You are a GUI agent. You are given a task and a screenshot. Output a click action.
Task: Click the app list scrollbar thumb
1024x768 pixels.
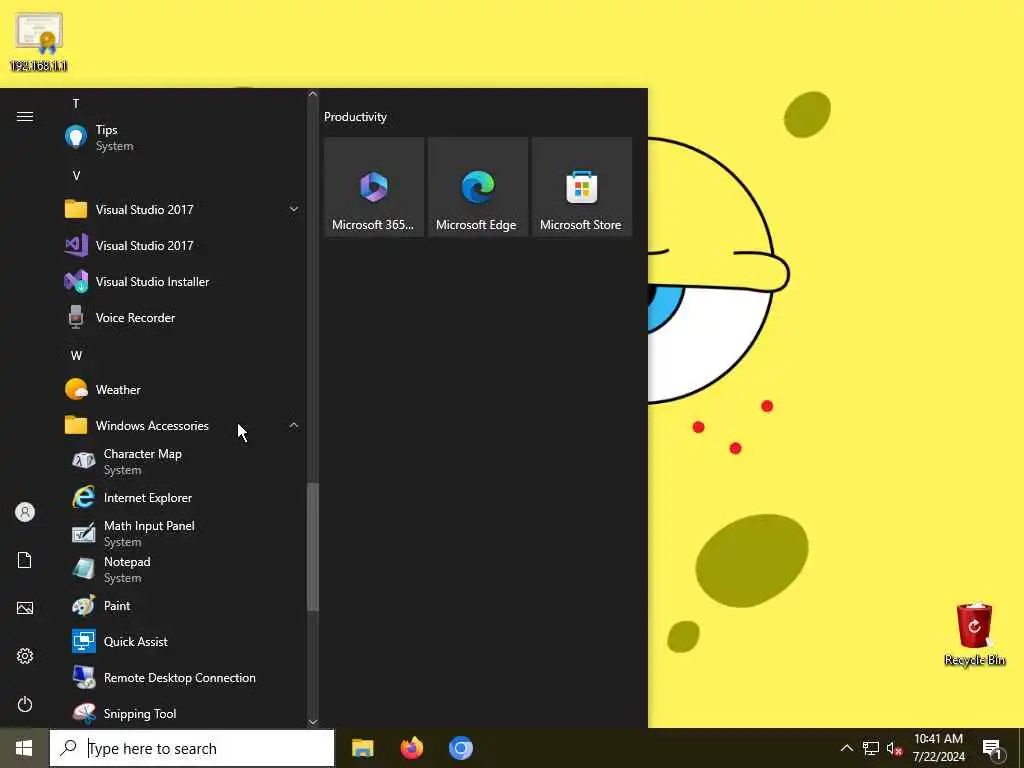coord(313,547)
